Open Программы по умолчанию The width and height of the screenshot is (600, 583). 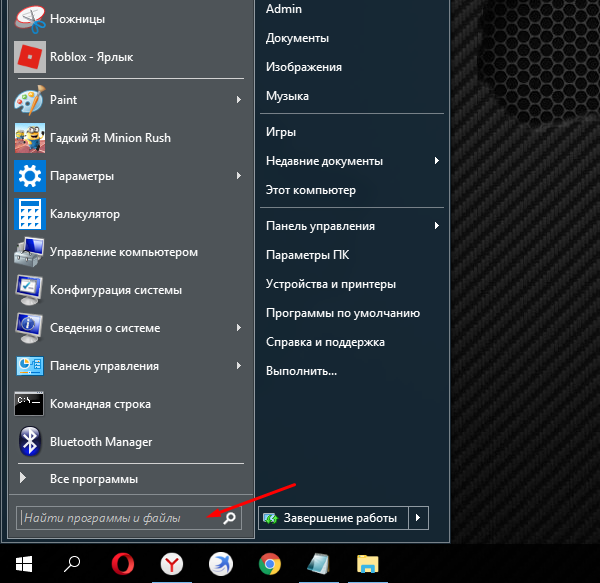(x=343, y=313)
